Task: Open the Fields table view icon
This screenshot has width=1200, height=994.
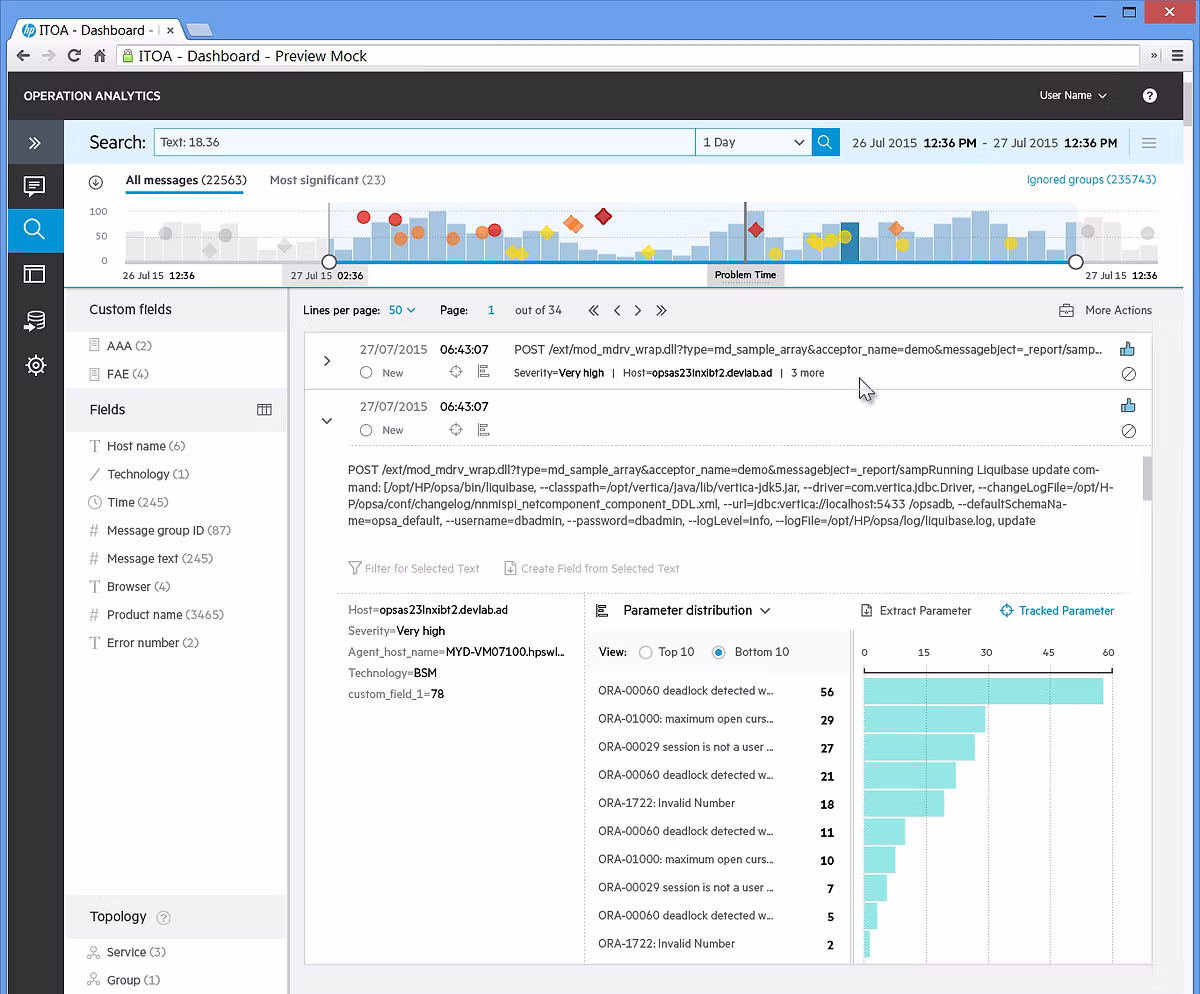Action: pos(264,410)
